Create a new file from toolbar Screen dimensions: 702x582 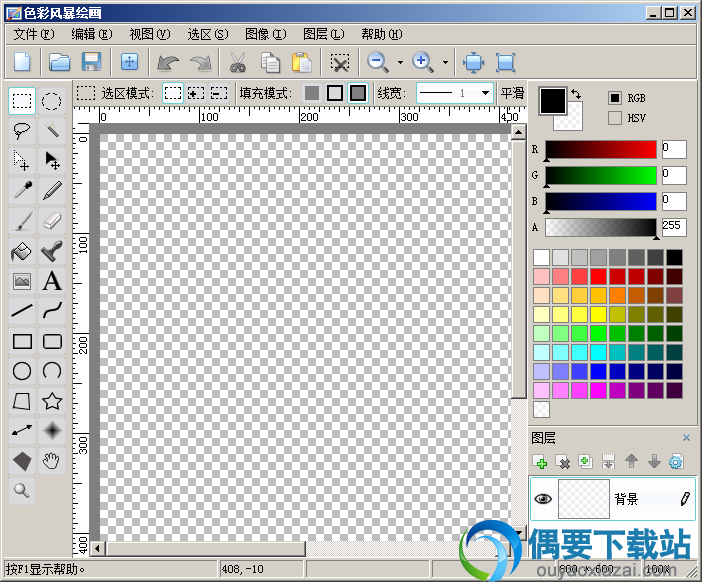click(22, 62)
